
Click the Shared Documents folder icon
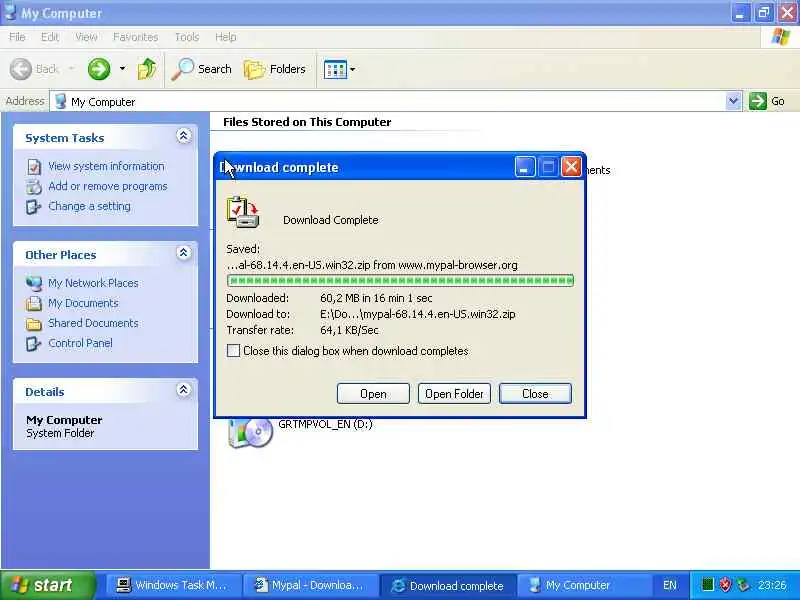click(x=34, y=323)
